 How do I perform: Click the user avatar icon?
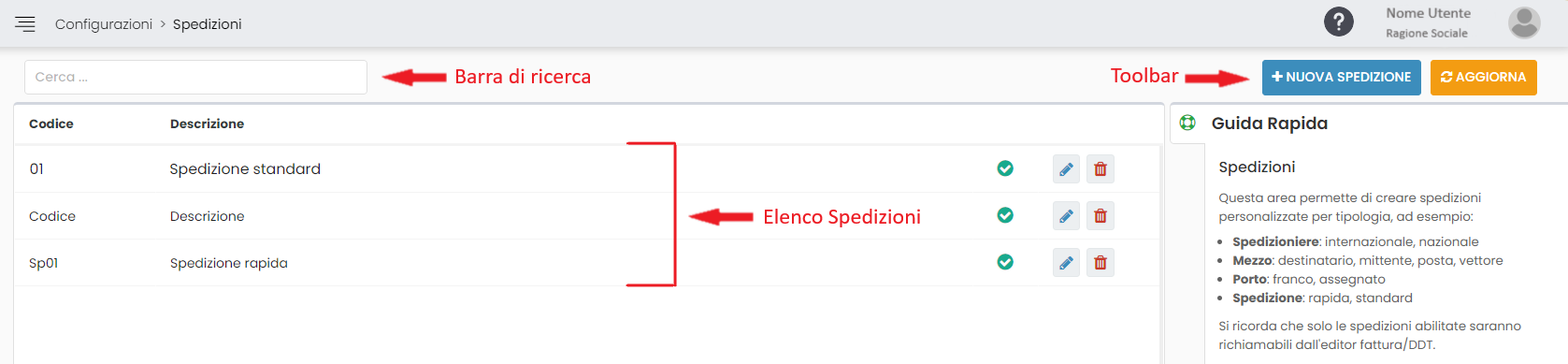point(1524,22)
